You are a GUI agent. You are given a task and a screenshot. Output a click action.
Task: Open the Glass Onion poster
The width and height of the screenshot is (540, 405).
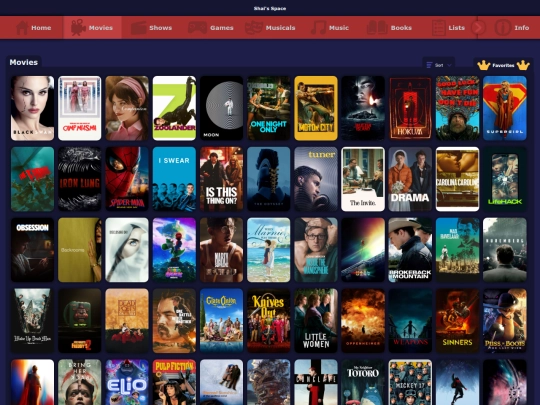click(x=221, y=321)
